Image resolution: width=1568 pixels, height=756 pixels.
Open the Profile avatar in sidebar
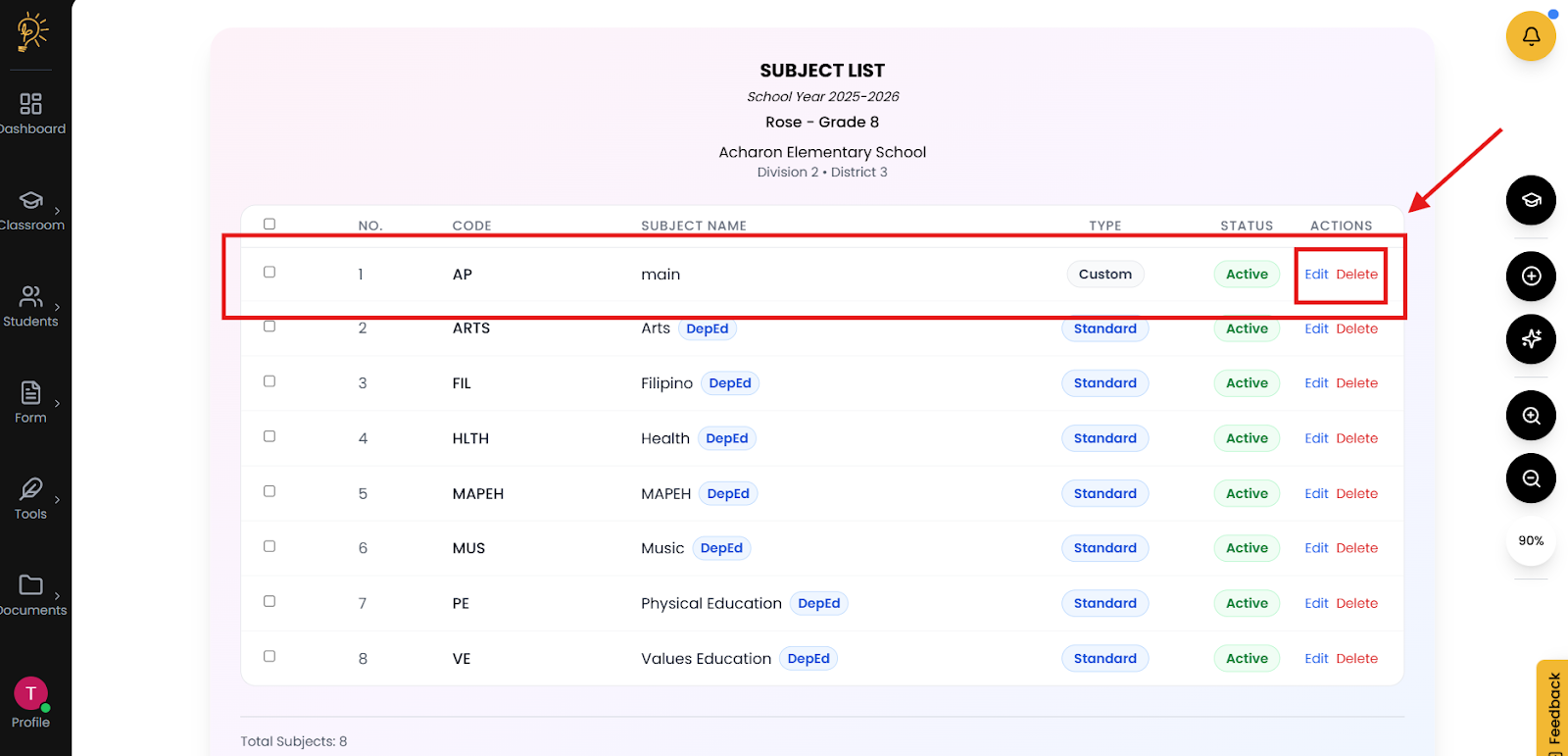point(30,694)
